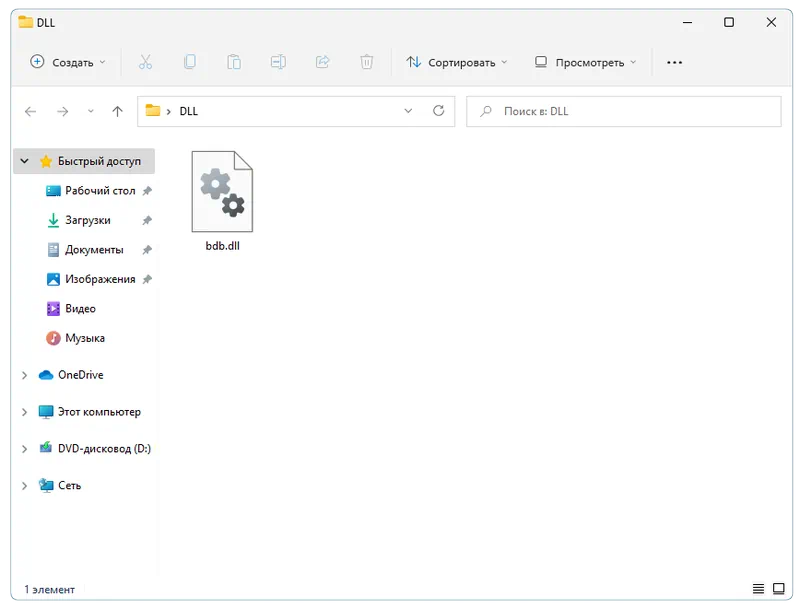This screenshot has width=800, height=609.
Task: Click the pin icon next to Рабочий стол
Action: click(x=147, y=191)
